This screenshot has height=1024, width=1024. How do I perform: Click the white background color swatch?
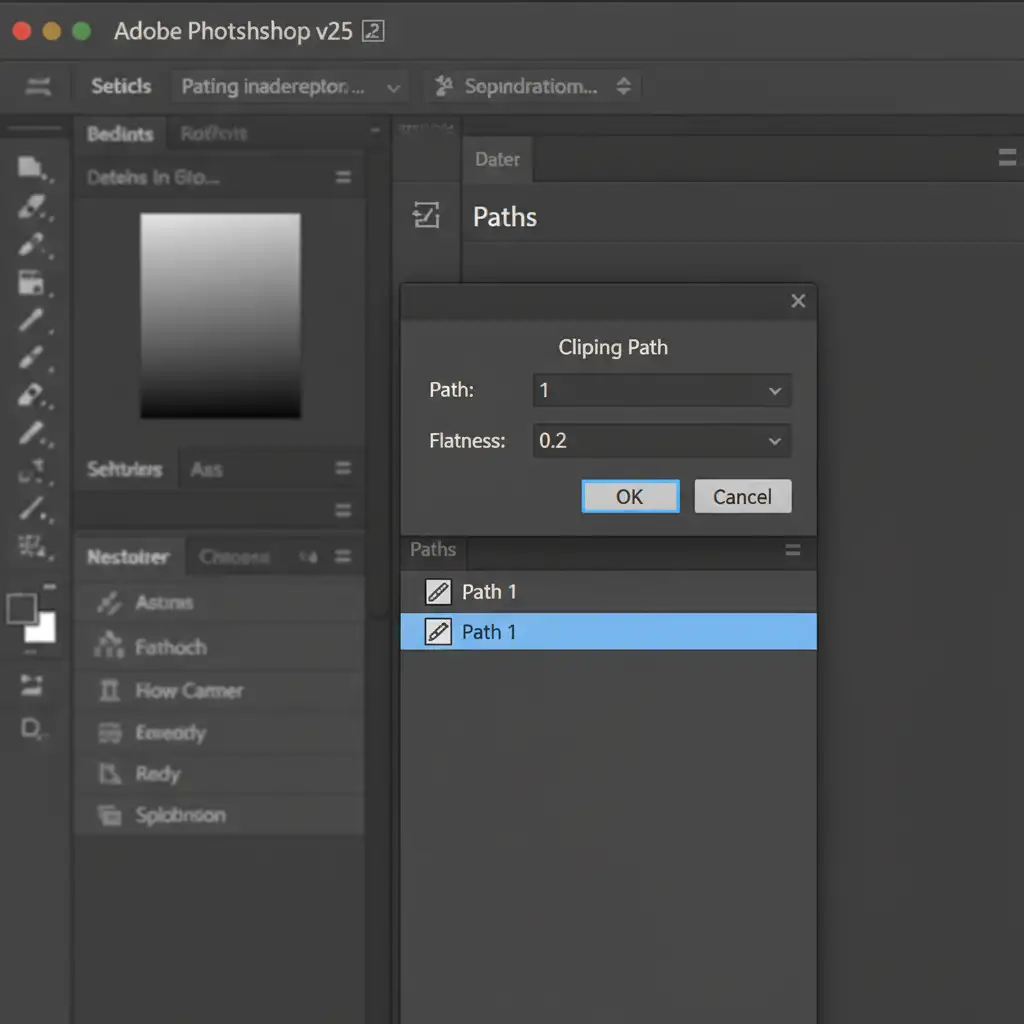pos(42,629)
